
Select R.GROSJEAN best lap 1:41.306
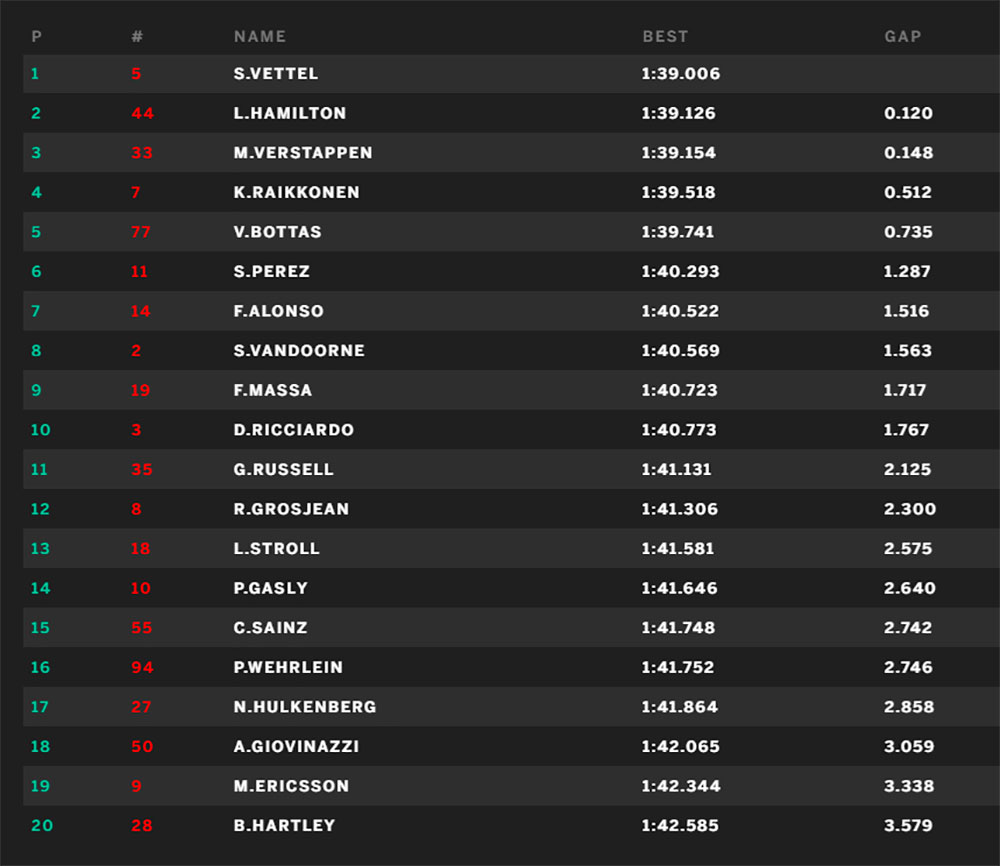click(679, 508)
